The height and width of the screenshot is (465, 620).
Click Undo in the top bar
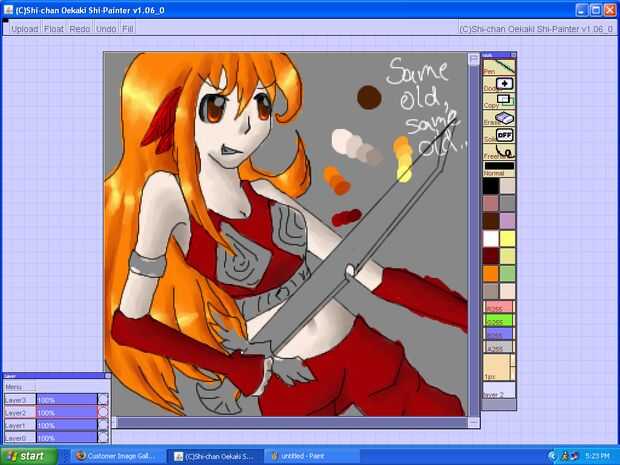coord(106,29)
